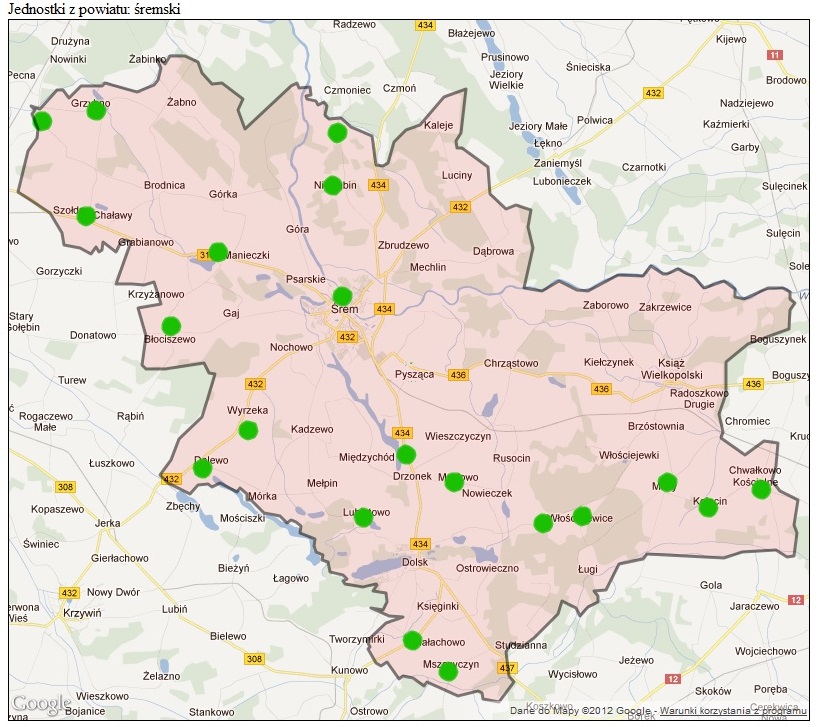
Task: Select the marker left of Nowieczek
Action: (x=454, y=482)
